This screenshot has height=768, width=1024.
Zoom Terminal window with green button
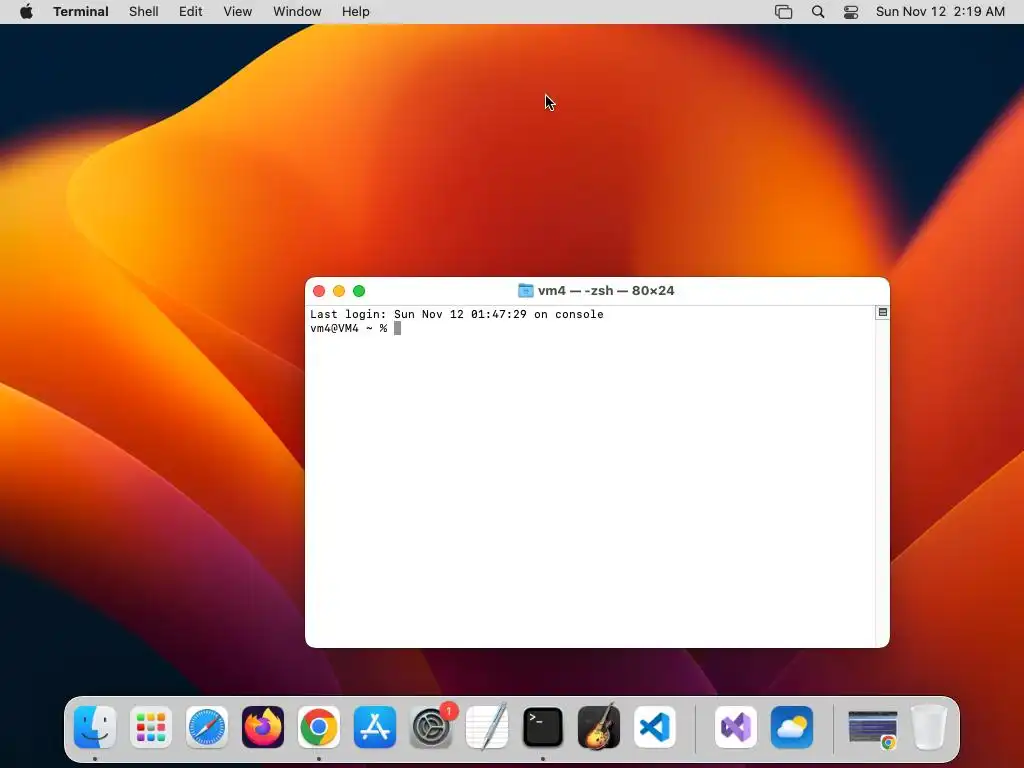tap(359, 291)
